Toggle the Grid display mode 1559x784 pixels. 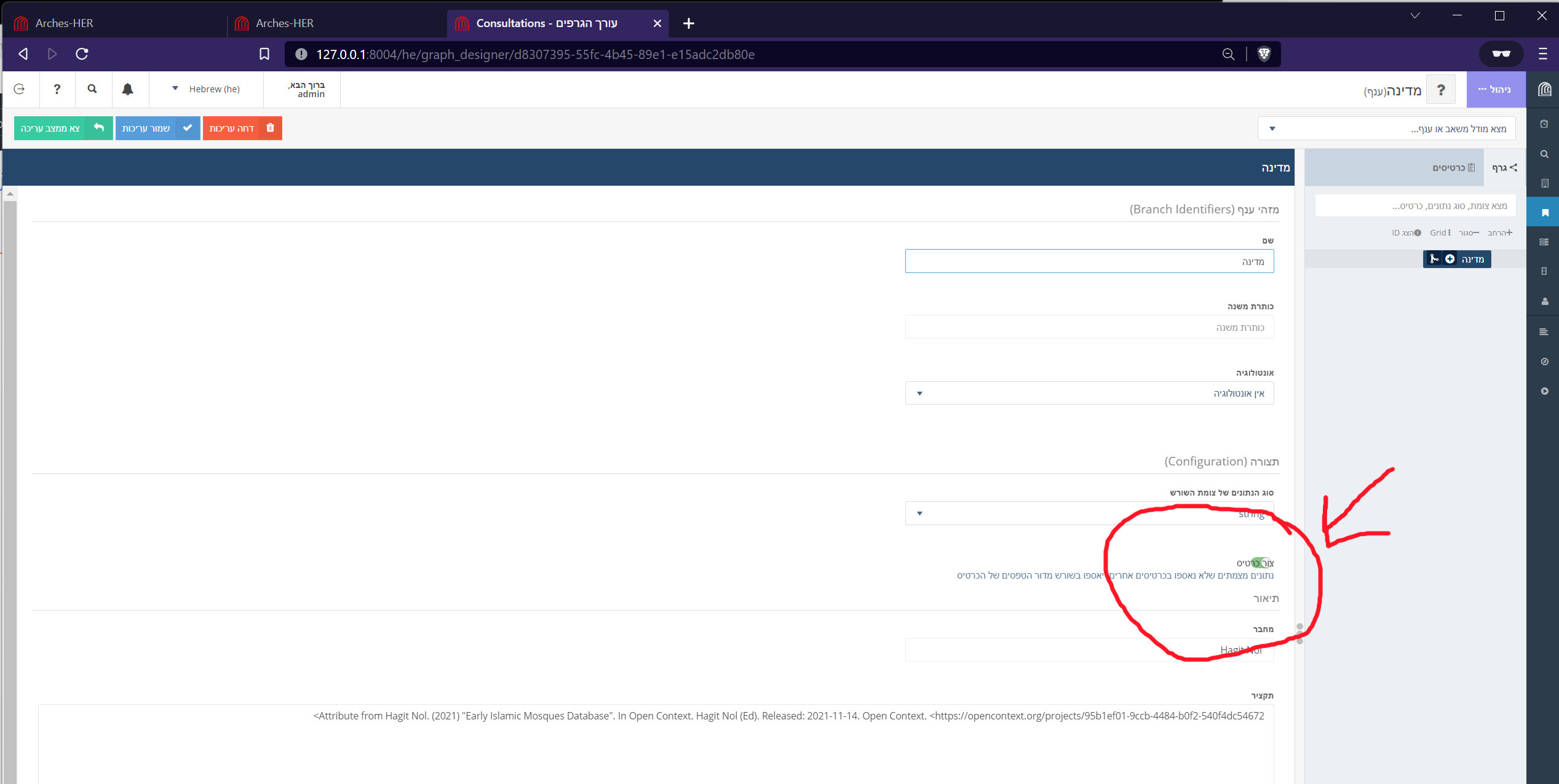pos(1439,232)
